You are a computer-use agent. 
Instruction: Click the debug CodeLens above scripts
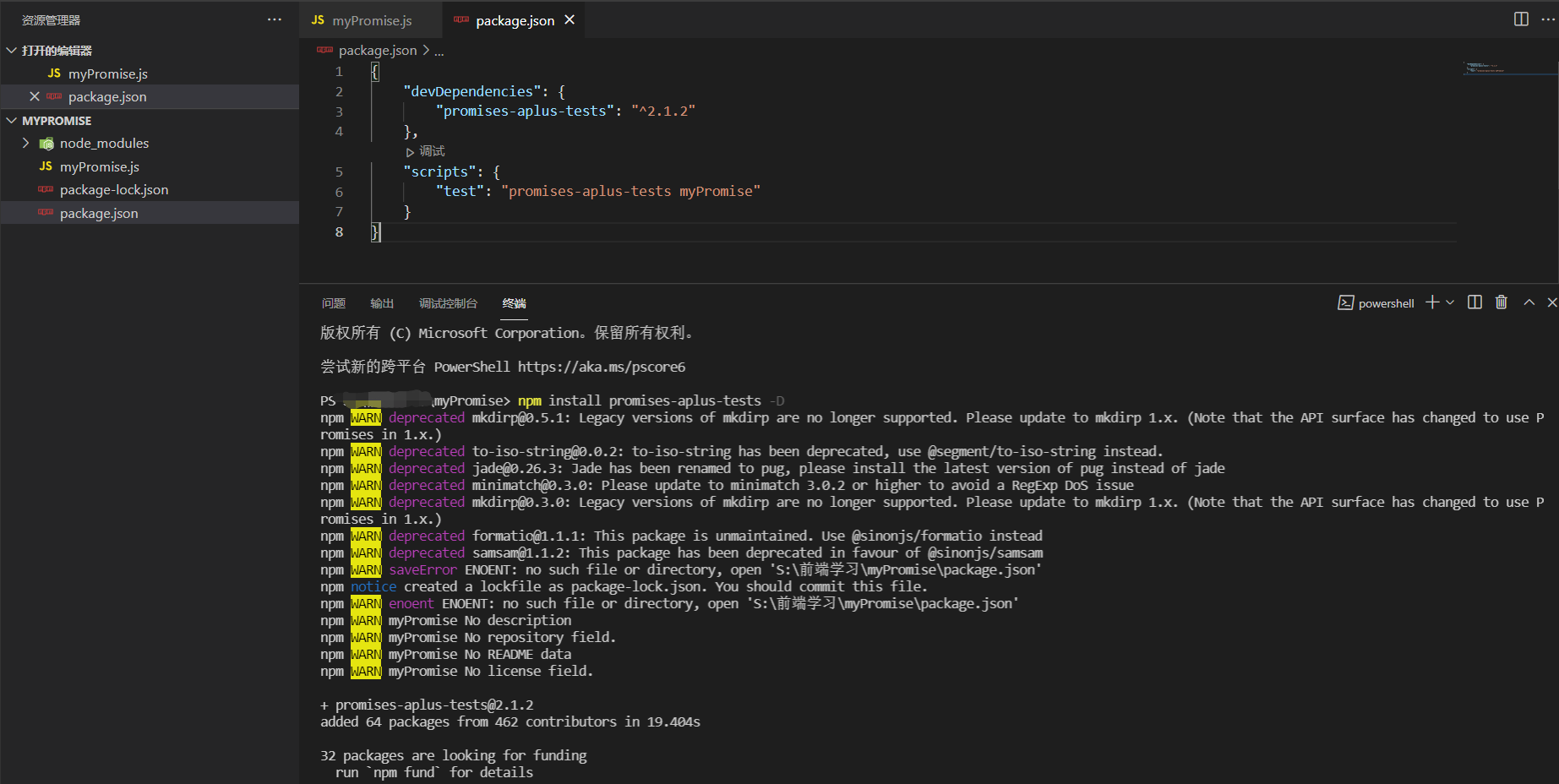tap(426, 151)
